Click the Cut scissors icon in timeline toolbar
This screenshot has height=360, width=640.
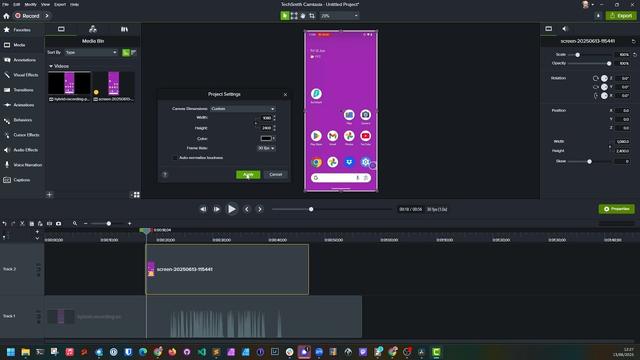tap(22, 224)
